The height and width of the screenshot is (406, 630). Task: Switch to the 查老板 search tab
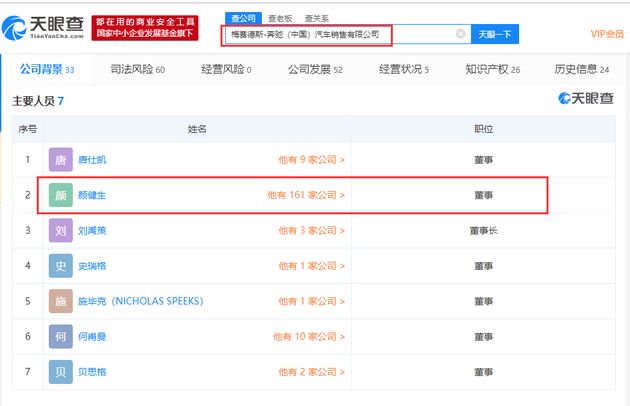pyautogui.click(x=280, y=18)
